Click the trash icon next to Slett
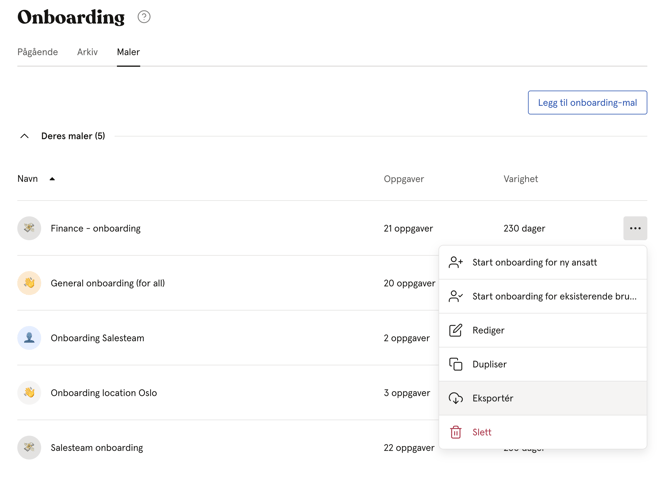Image resolution: width=670 pixels, height=478 pixels. point(455,432)
